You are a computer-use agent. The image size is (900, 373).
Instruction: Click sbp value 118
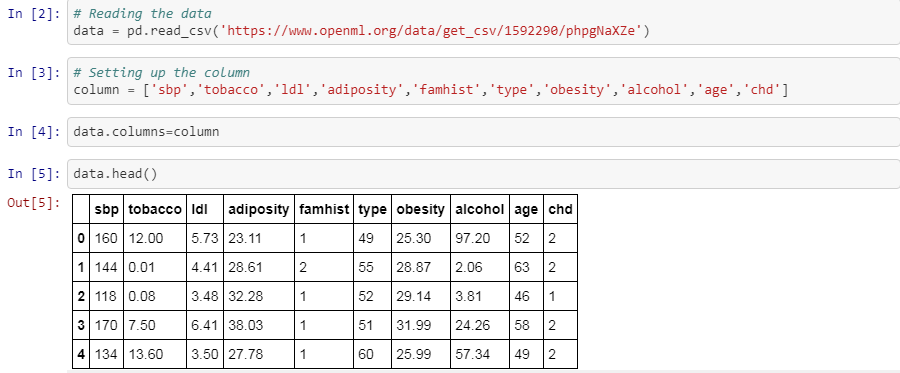pos(106,296)
